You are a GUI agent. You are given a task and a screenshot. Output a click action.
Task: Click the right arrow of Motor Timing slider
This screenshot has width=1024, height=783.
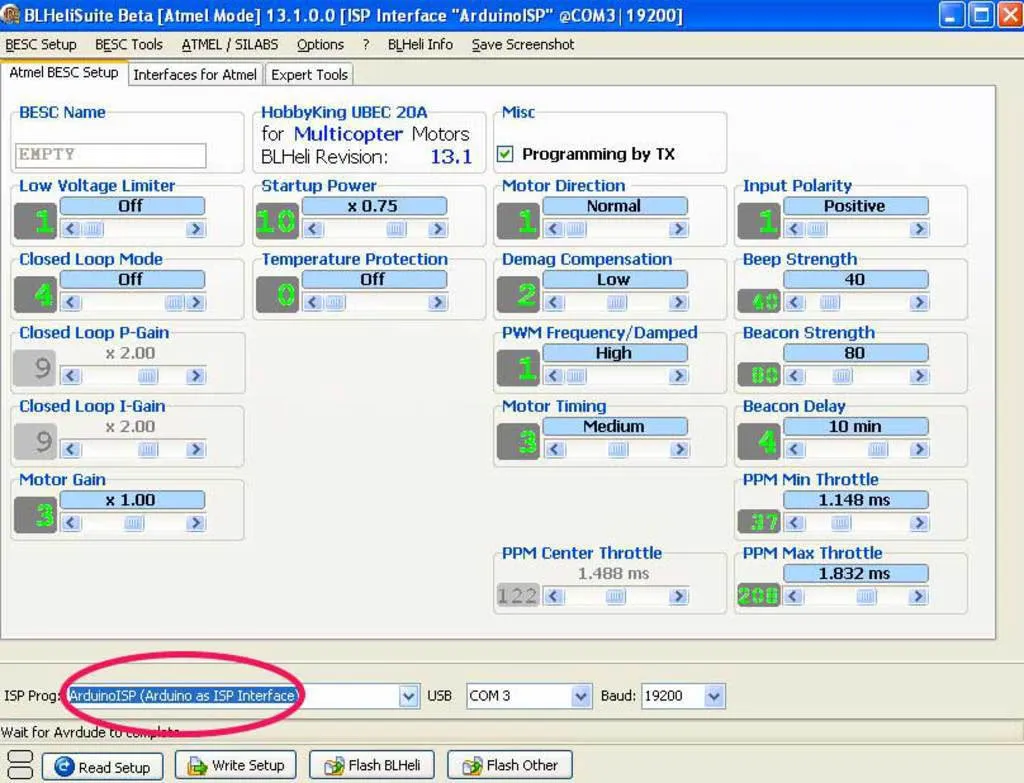[679, 450]
